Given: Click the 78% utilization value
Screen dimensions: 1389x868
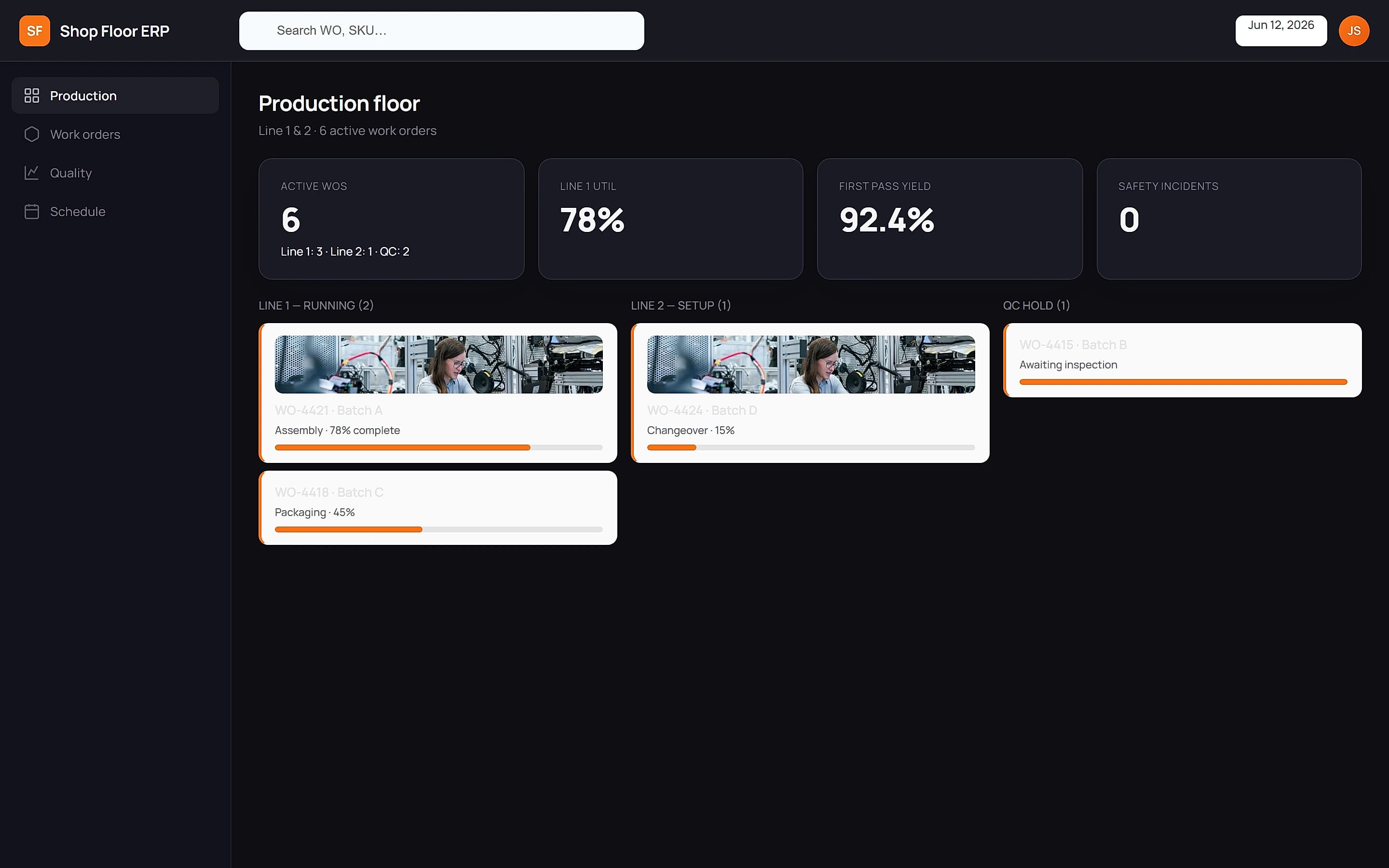Looking at the screenshot, I should 592,220.
